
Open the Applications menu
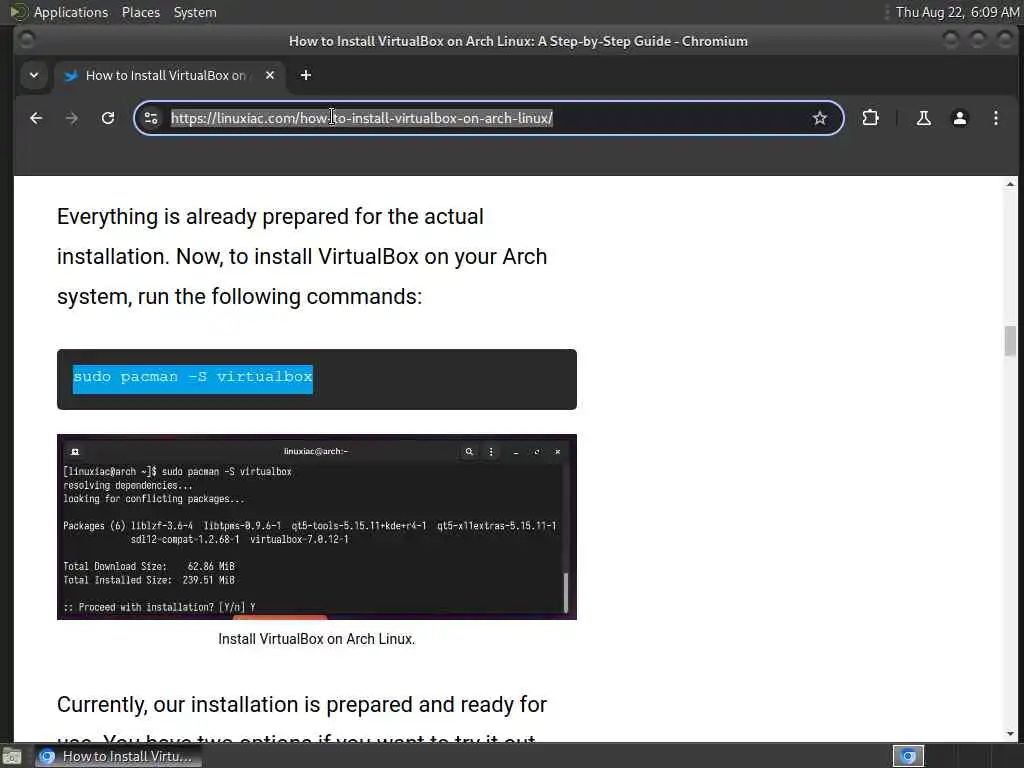click(x=71, y=12)
